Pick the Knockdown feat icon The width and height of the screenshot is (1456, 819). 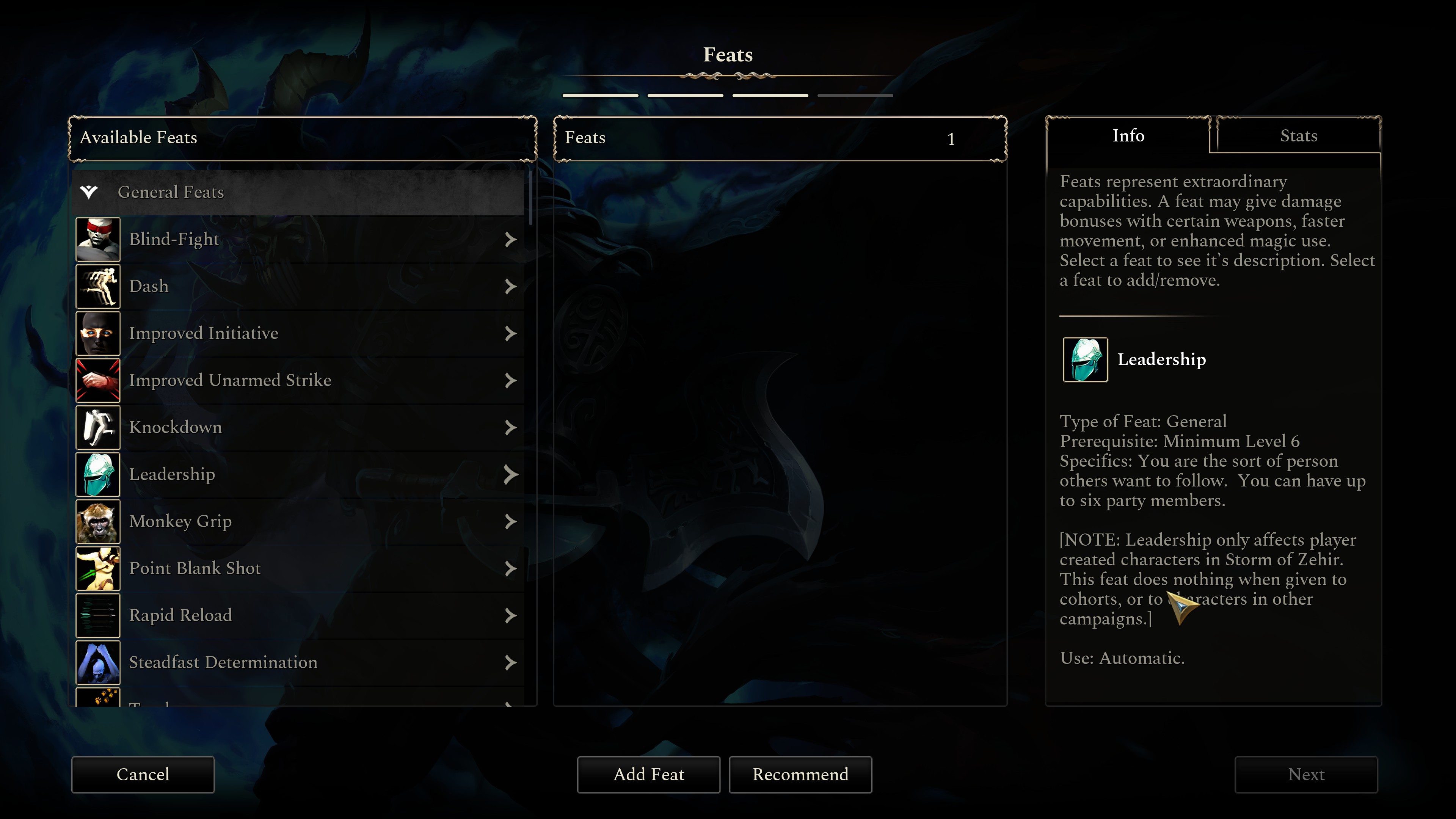pyautogui.click(x=98, y=427)
